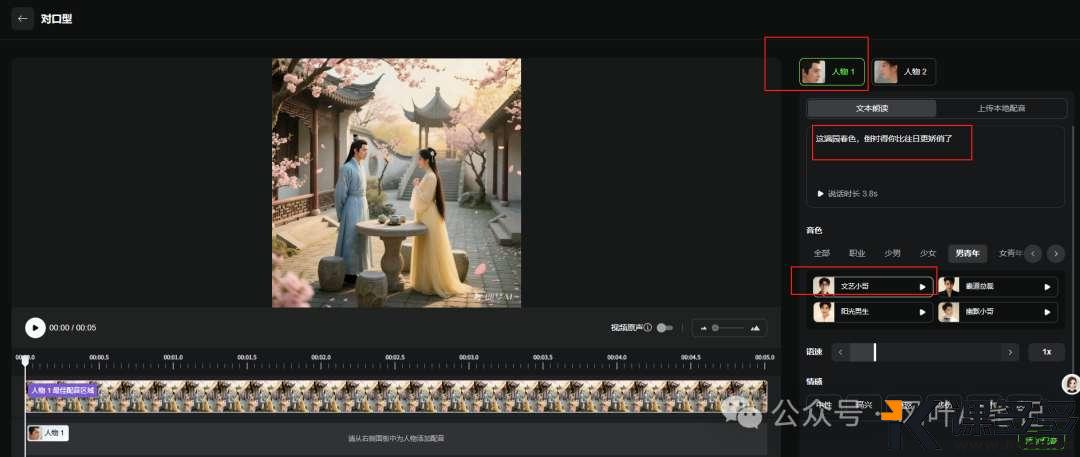Play the 说话时长 text reading preview
The width and height of the screenshot is (1080, 457).
pyautogui.click(x=821, y=193)
